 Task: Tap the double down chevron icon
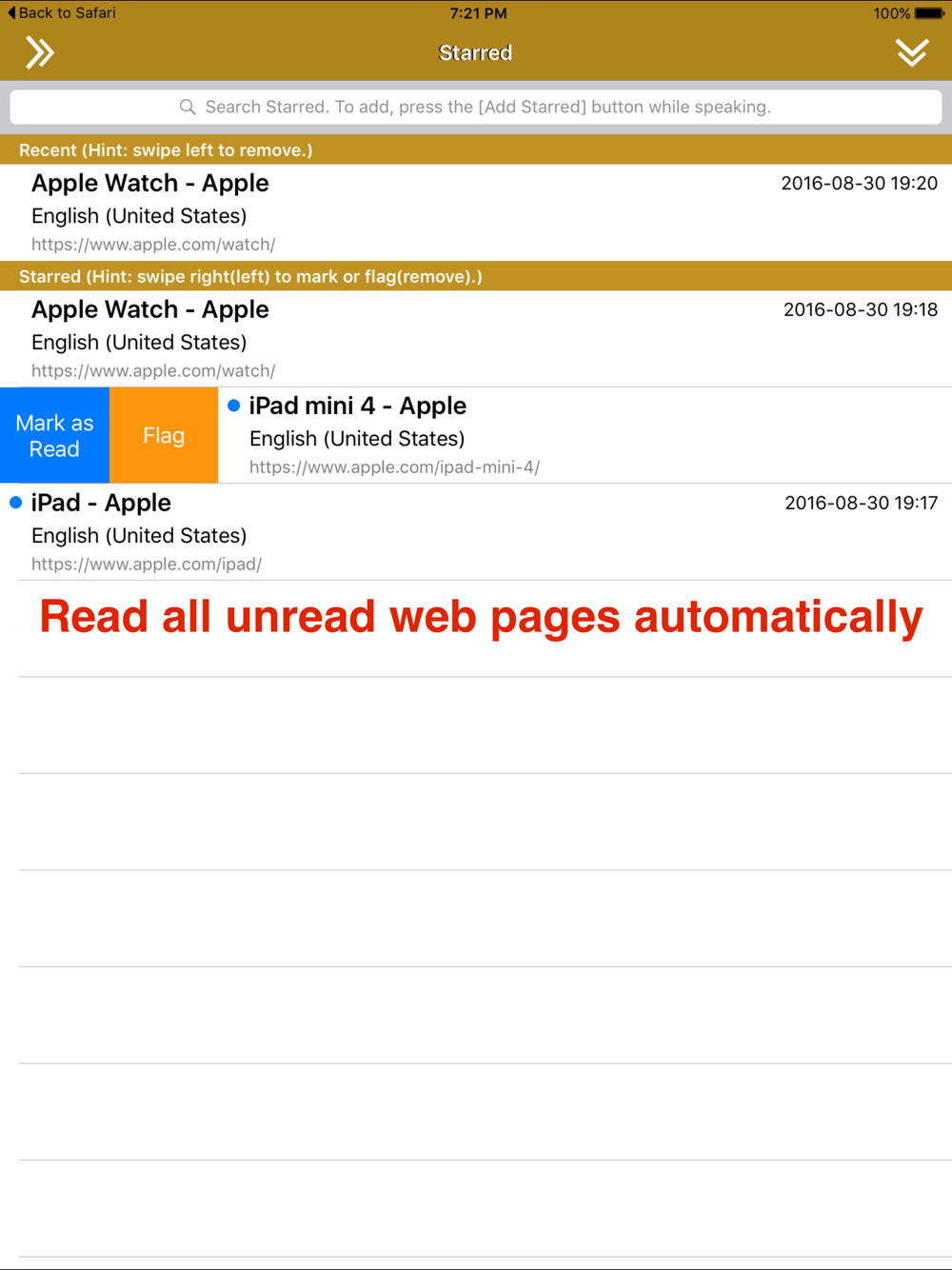click(x=912, y=52)
